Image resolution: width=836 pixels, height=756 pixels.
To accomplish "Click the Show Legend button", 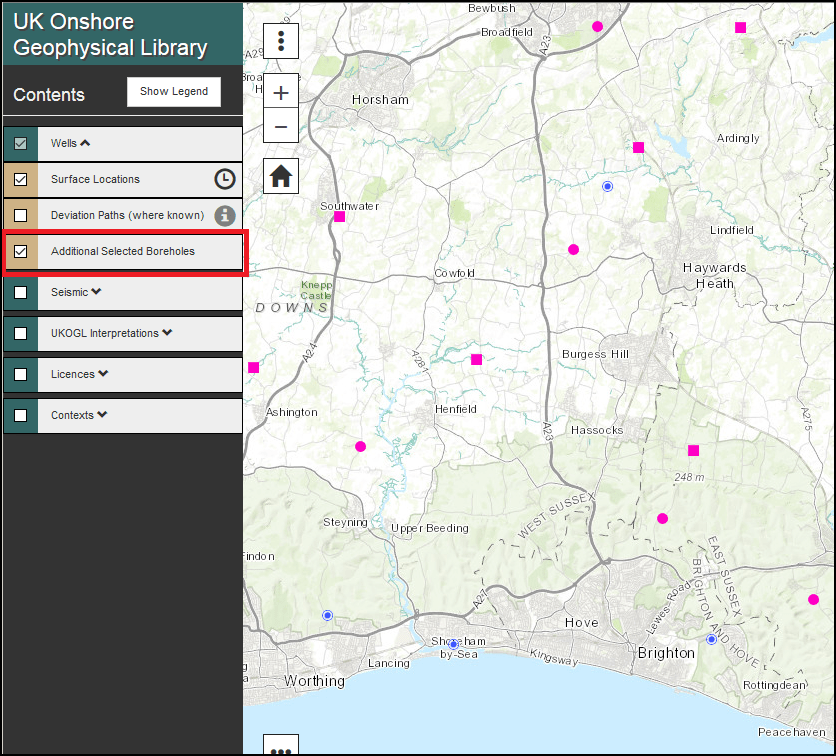I will [173, 91].
